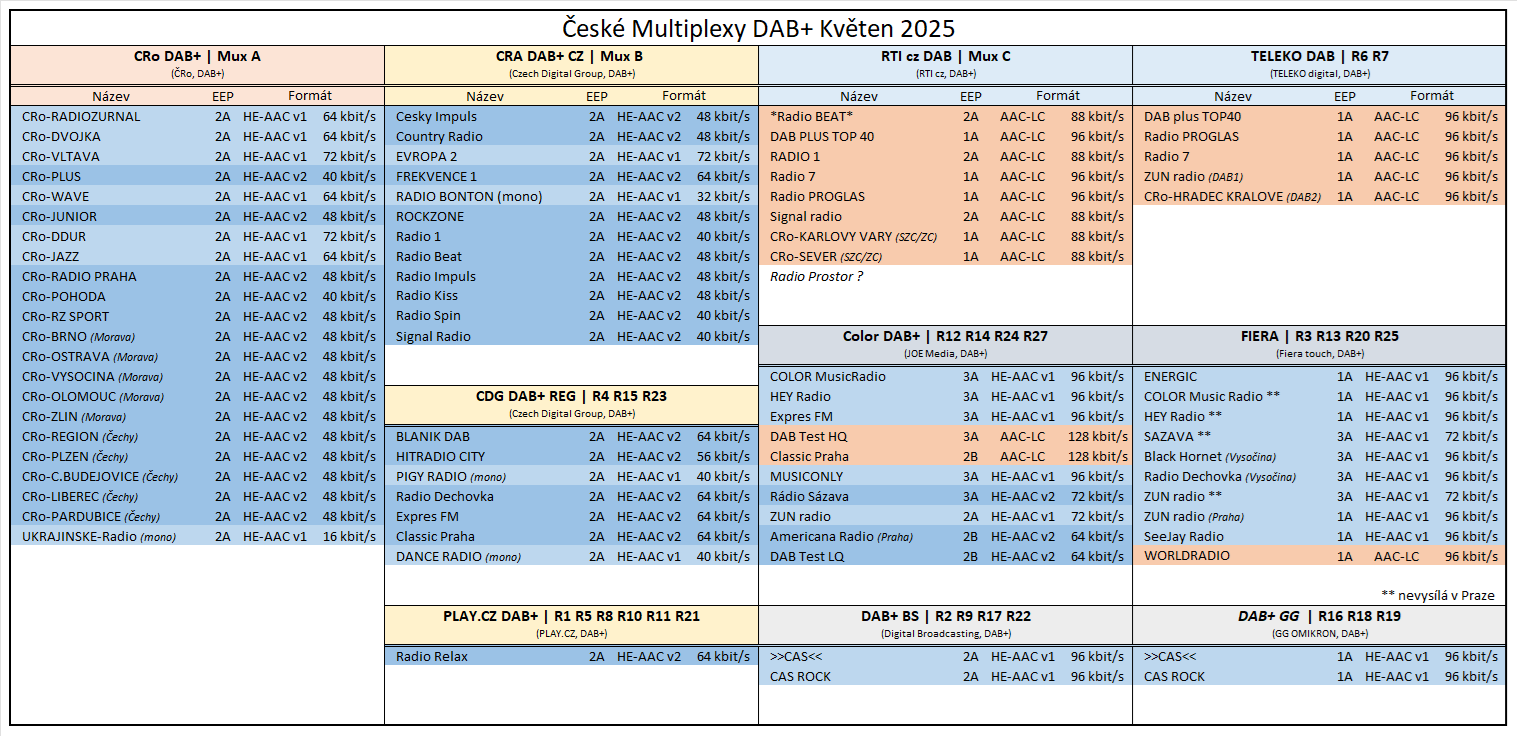Screen dimensions: 1517x736
Task: Select the 'CRA DAB+ CZ | Mux B' header
Action: 570,57
